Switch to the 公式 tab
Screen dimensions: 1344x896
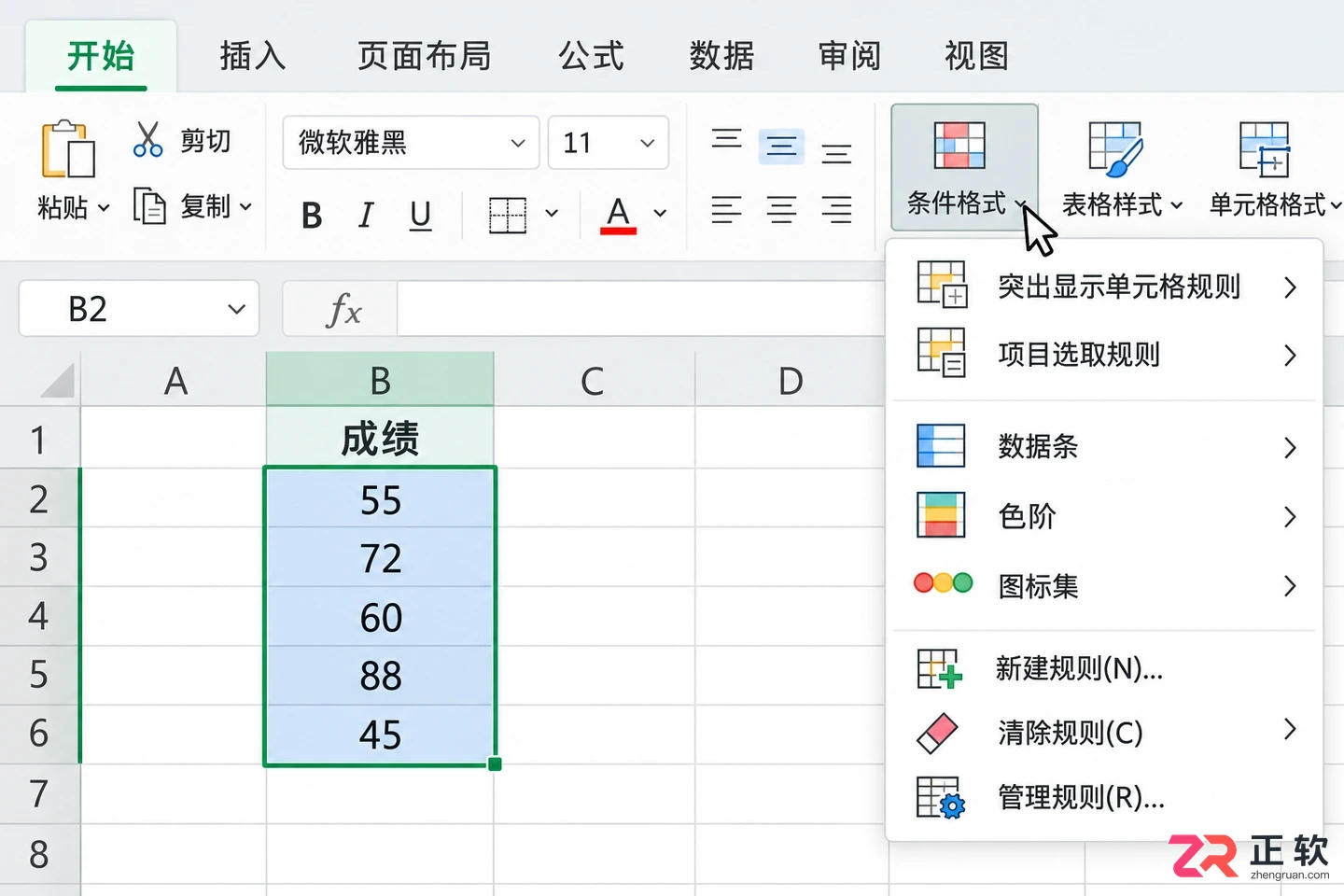[591, 56]
